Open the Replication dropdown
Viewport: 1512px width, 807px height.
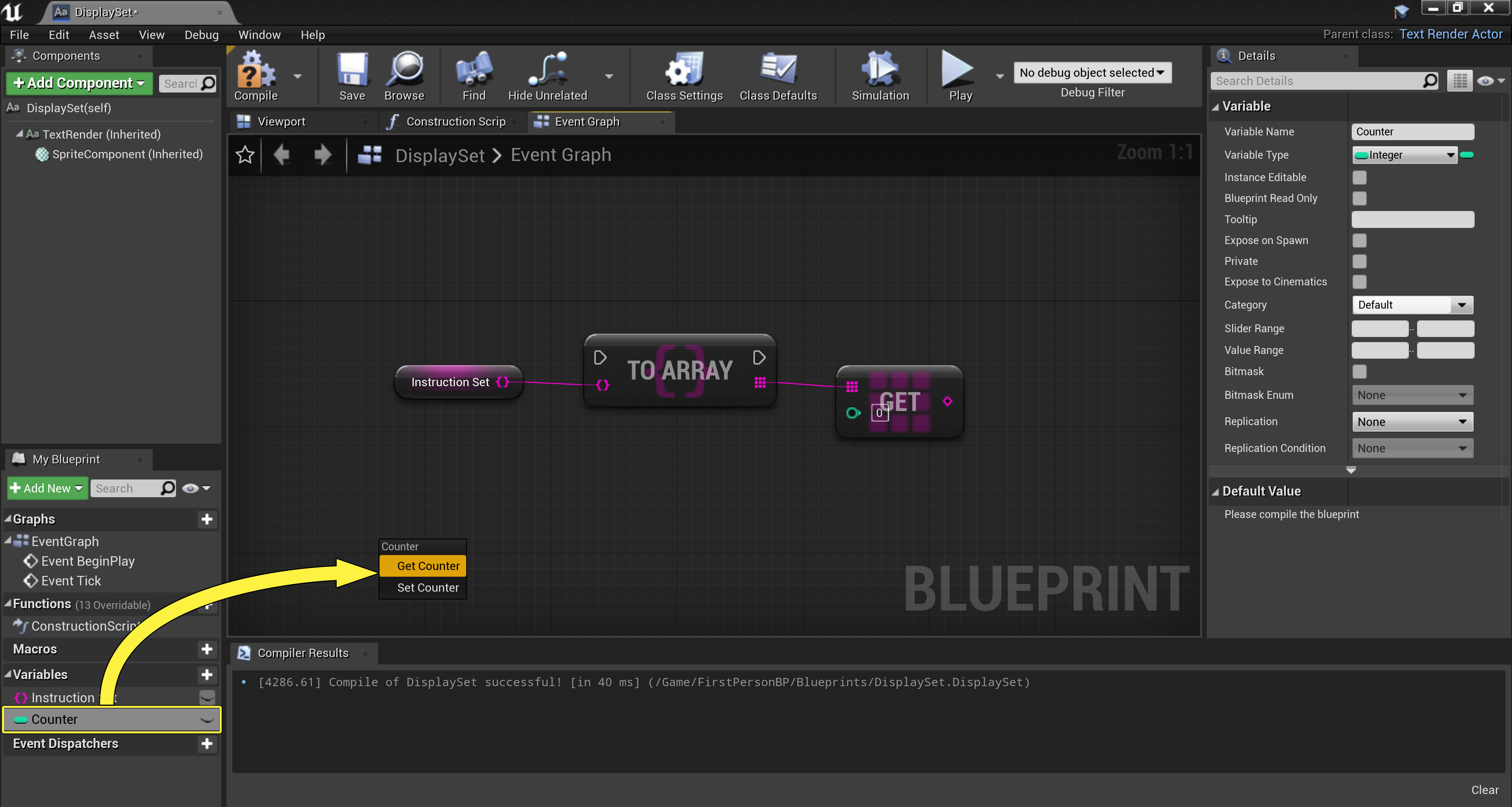[1412, 421]
